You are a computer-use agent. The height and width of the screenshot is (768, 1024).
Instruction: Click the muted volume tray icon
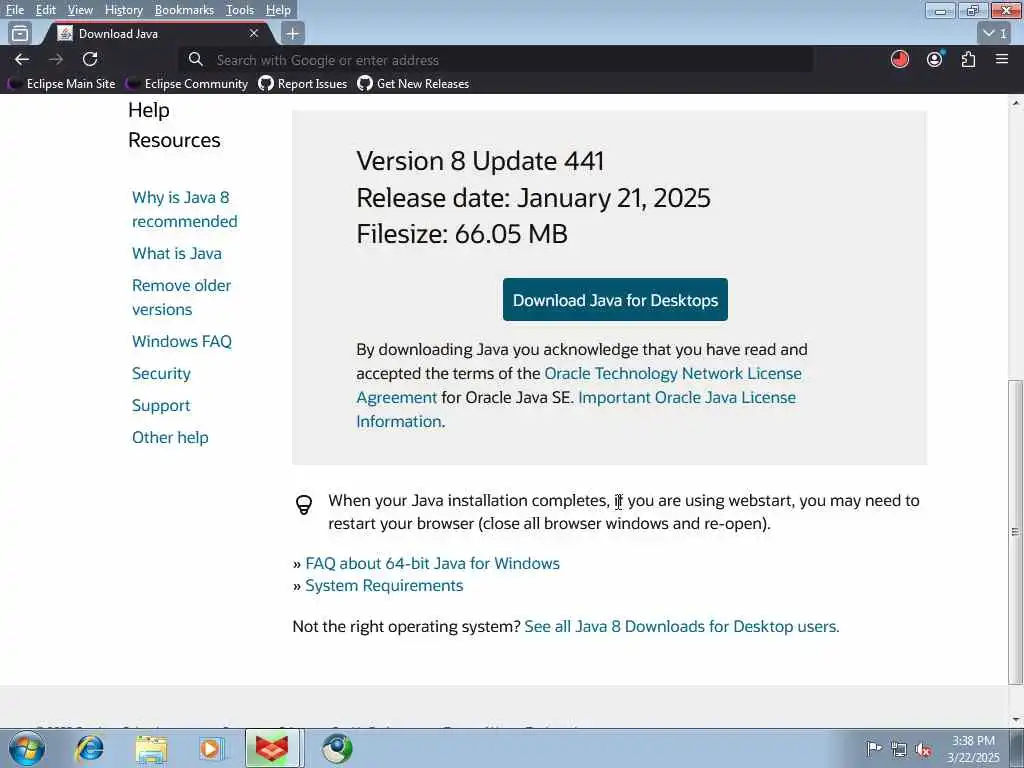923,749
